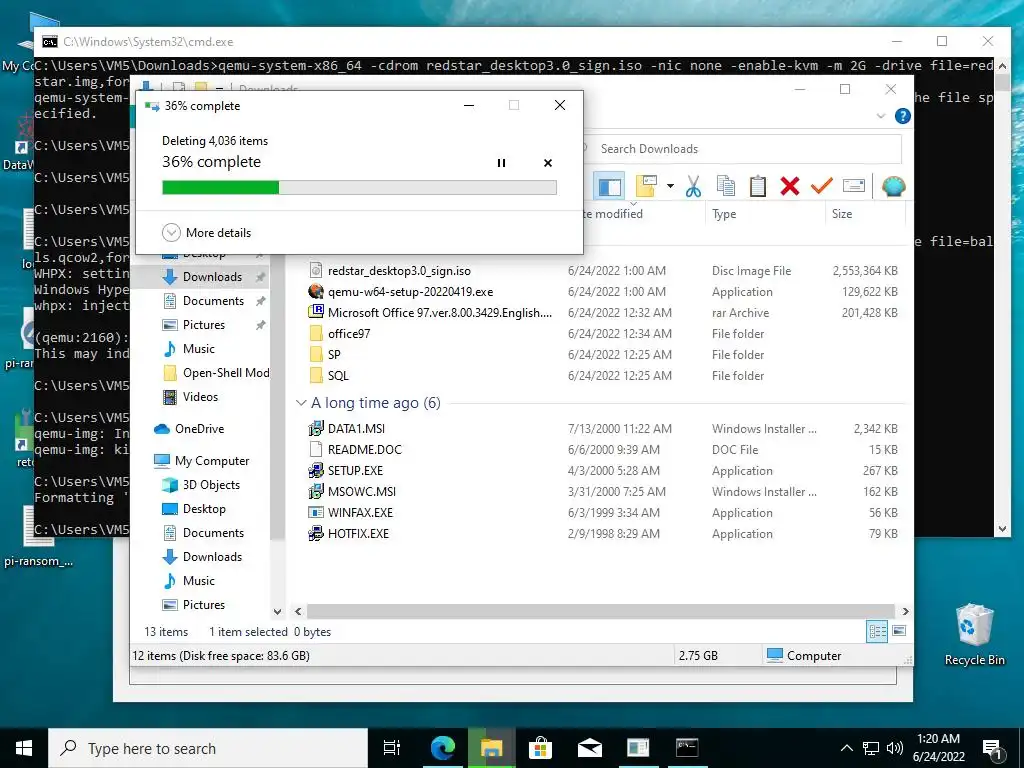
Task: Click the horizontal scrollbar in file list
Action: pos(601,611)
